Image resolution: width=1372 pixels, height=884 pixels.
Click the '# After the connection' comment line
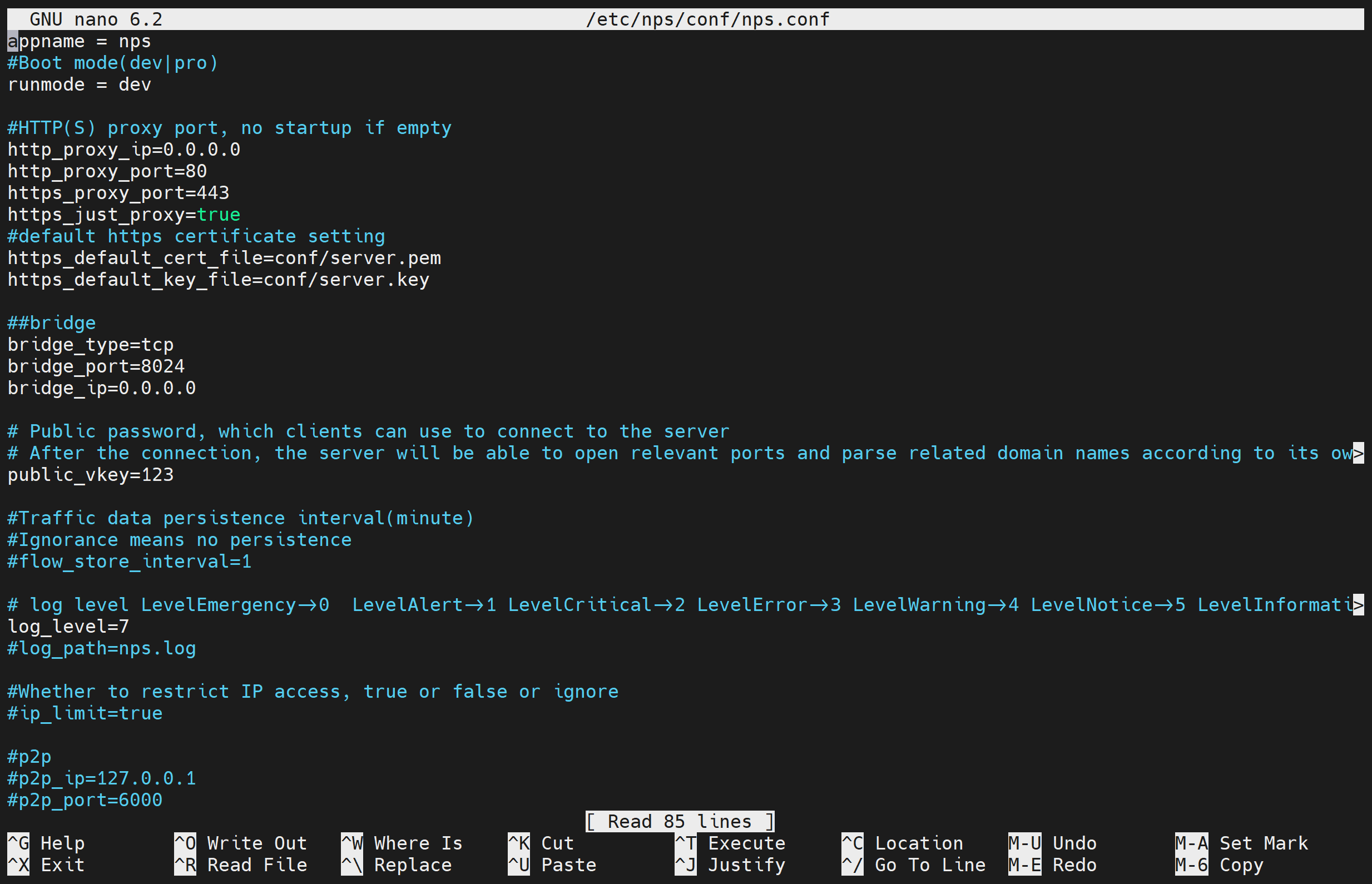pos(680,453)
